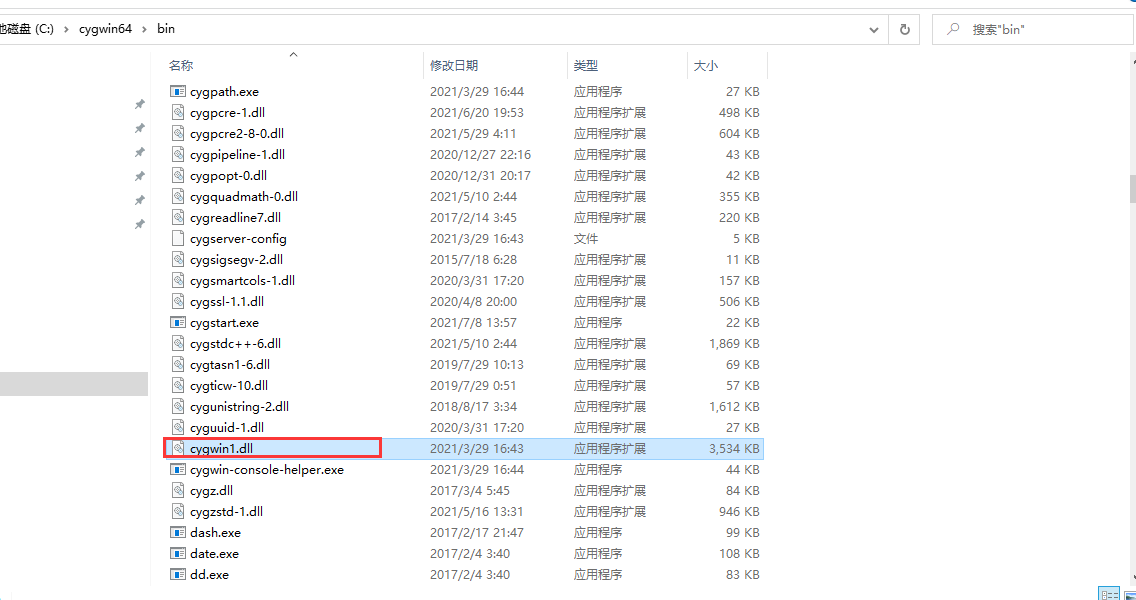Click the 1,869 KB size value
The image size is (1136, 600).
tap(734, 344)
